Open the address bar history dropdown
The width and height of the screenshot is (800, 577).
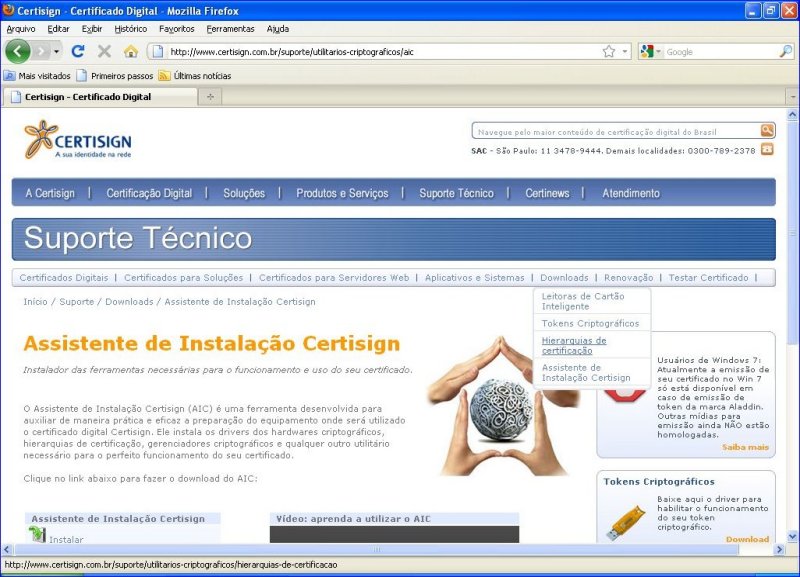tap(624, 52)
